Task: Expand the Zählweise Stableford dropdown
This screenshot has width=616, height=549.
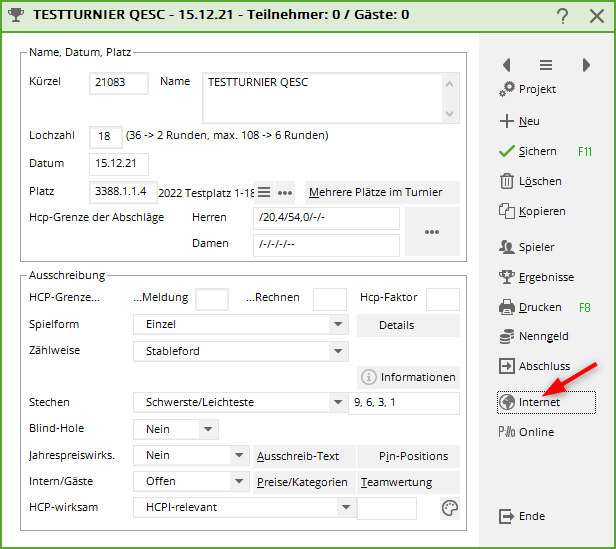Action: 338,351
